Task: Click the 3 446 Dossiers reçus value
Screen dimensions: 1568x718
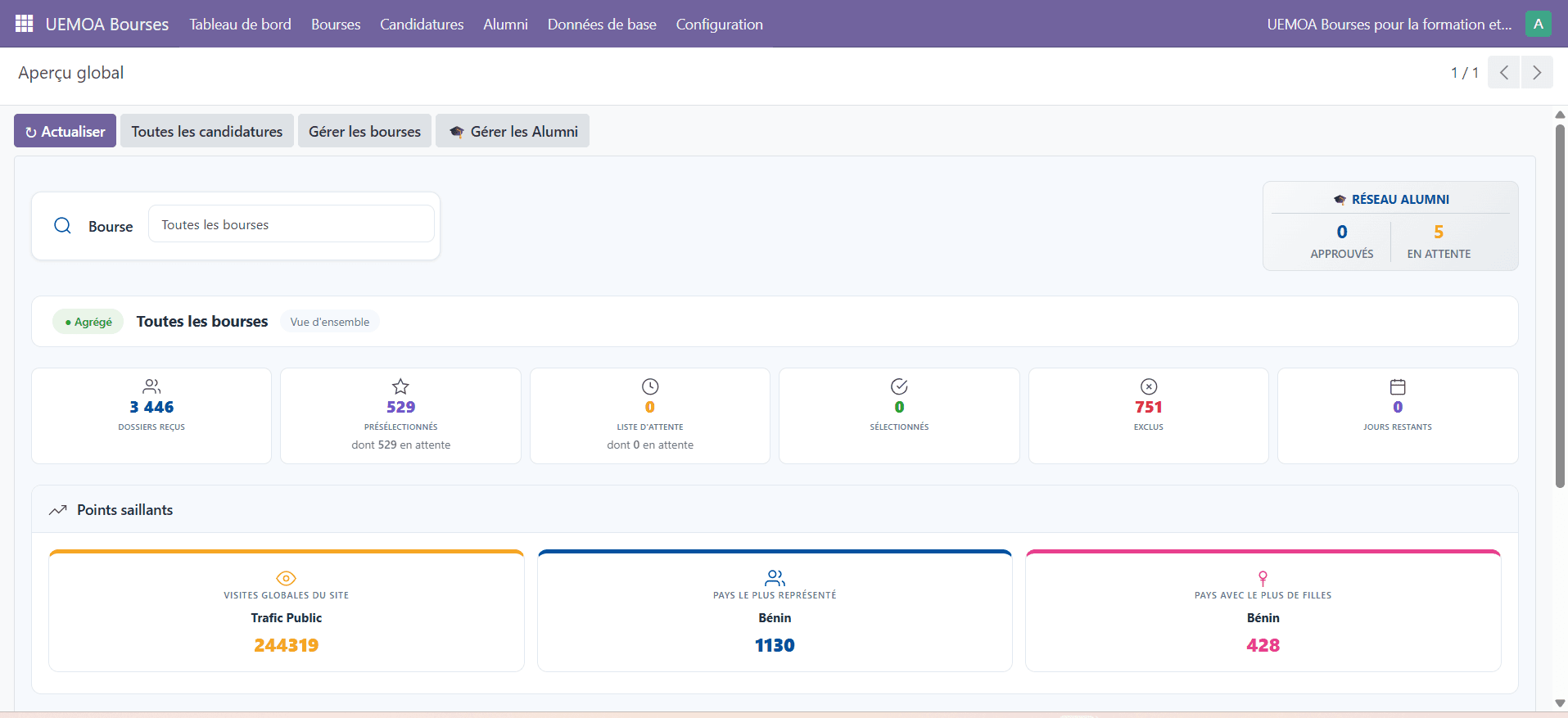Action: pos(151,407)
